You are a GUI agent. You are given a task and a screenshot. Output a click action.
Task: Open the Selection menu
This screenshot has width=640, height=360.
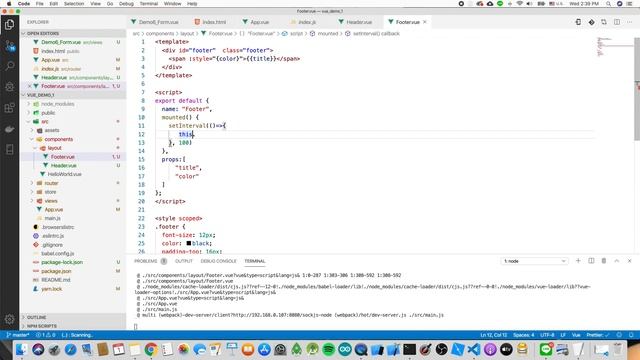[x=74, y=4]
